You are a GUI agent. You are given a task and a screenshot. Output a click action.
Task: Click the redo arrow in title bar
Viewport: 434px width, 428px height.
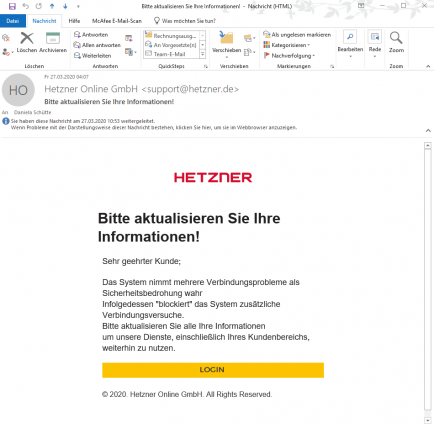tap(39, 6)
